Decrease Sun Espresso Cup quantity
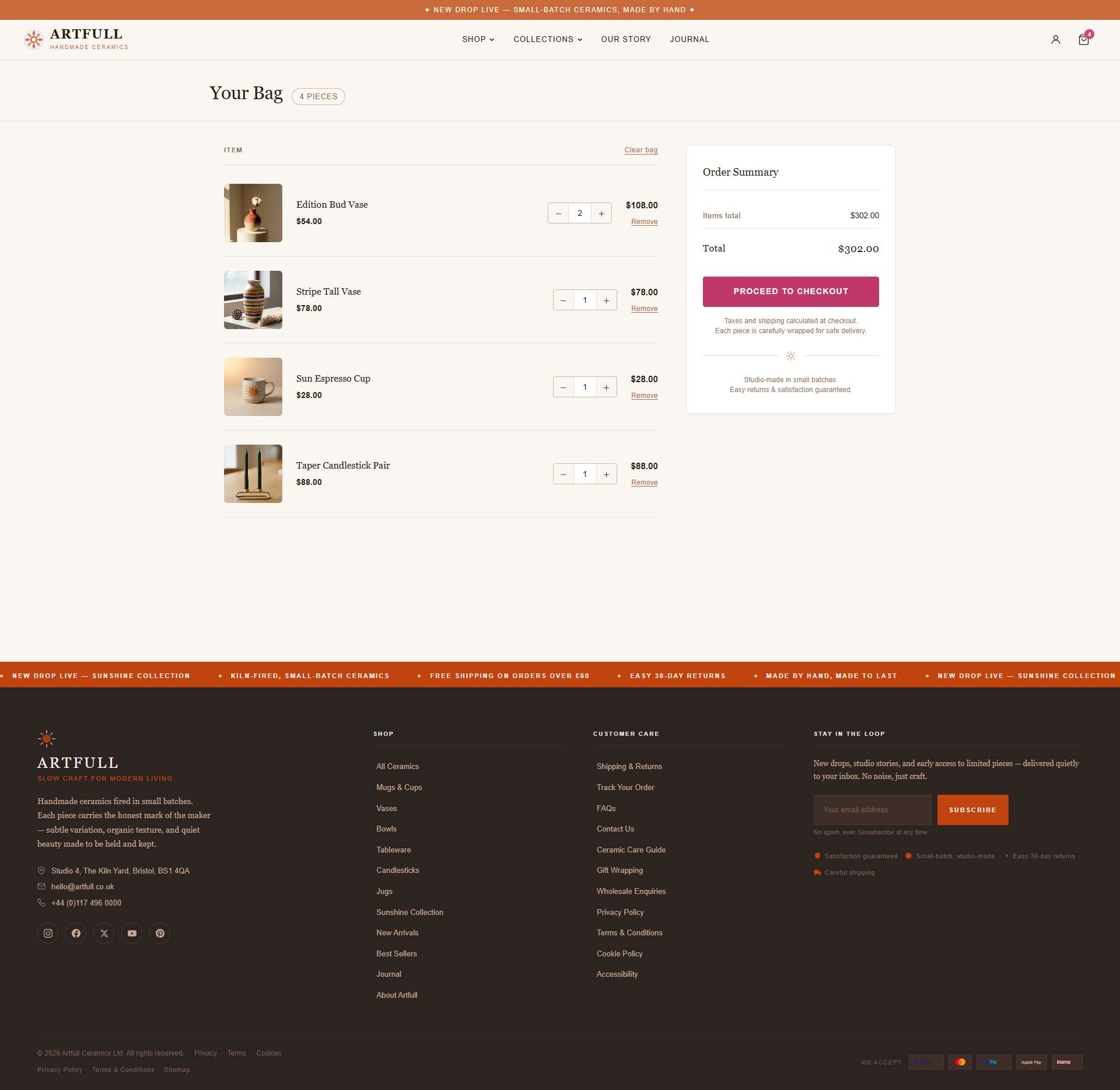Viewport: 1120px width, 1090px height. click(x=563, y=387)
